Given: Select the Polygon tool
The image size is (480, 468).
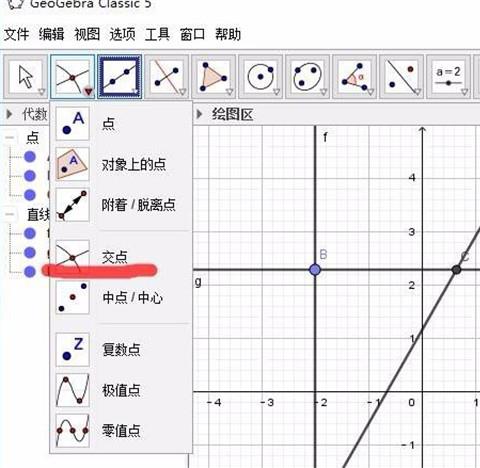Looking at the screenshot, I should tap(214, 77).
